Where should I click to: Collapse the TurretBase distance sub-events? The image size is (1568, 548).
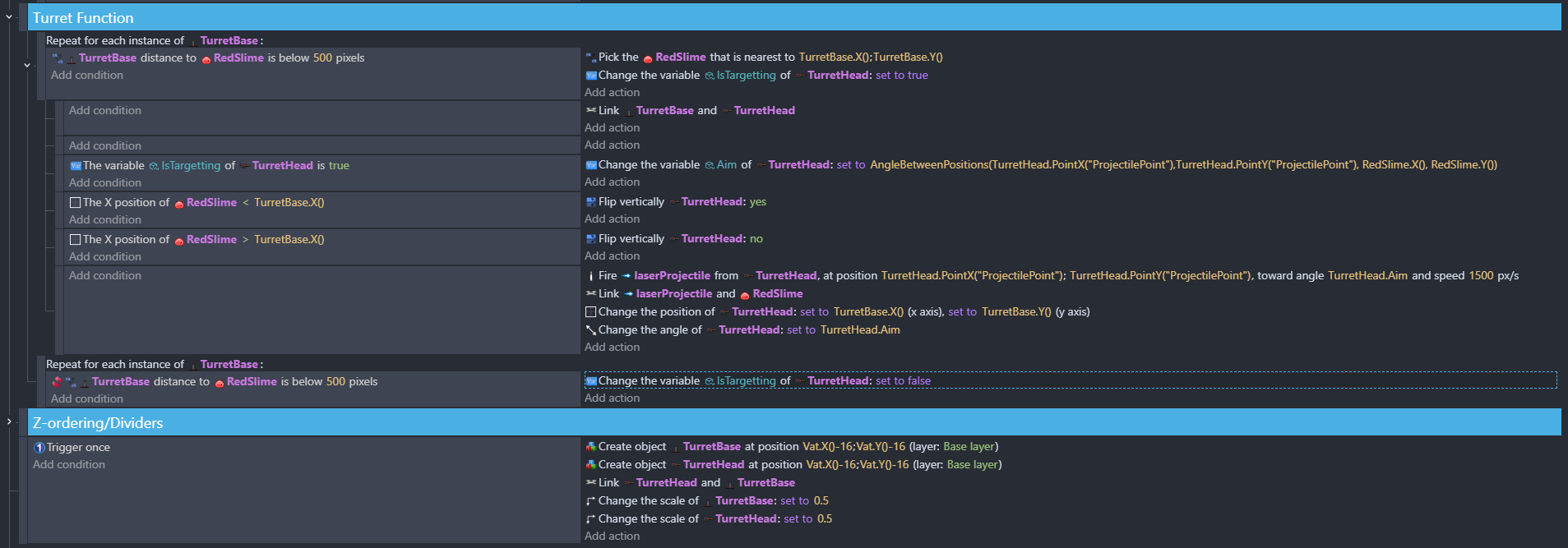pos(27,65)
